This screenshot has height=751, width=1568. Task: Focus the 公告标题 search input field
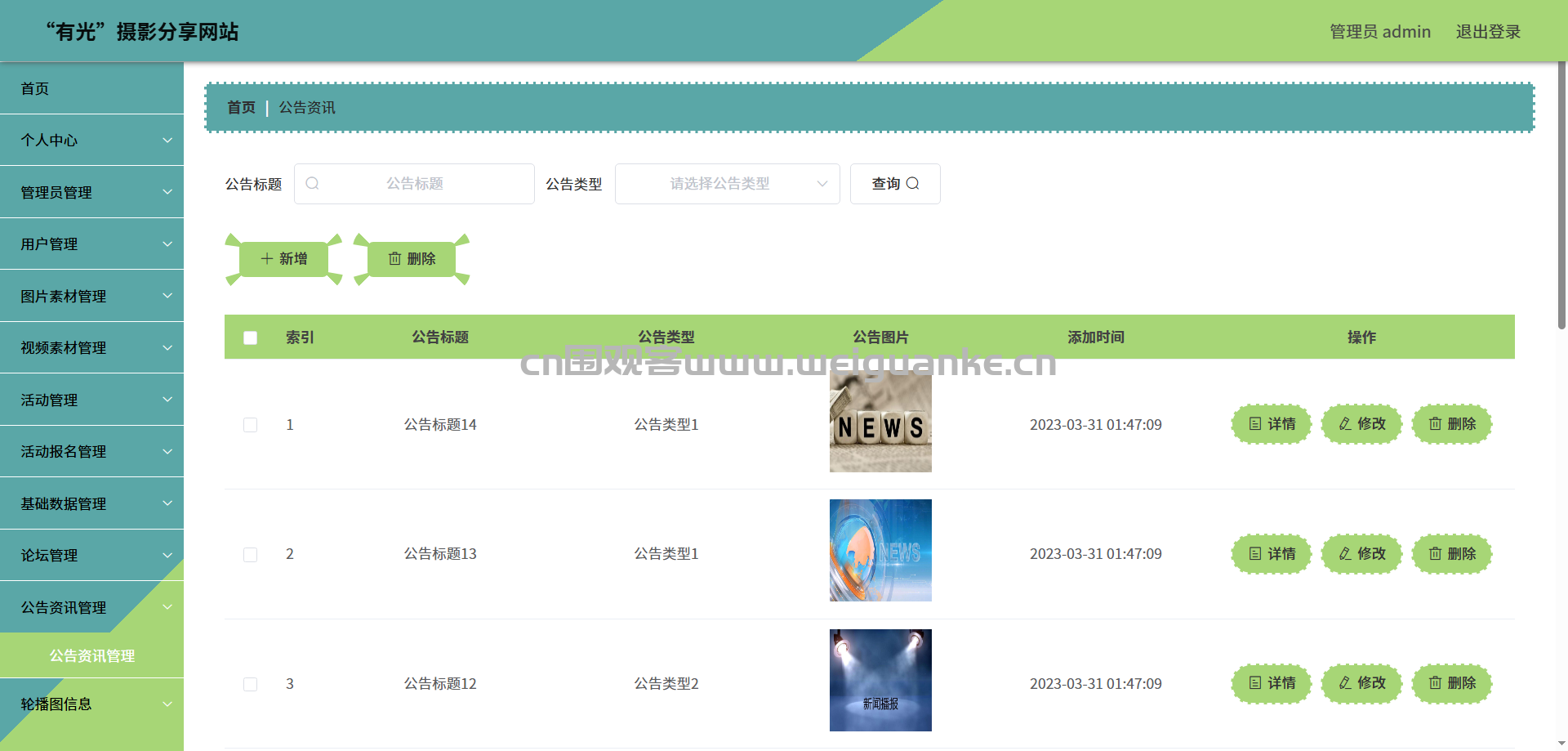click(414, 184)
